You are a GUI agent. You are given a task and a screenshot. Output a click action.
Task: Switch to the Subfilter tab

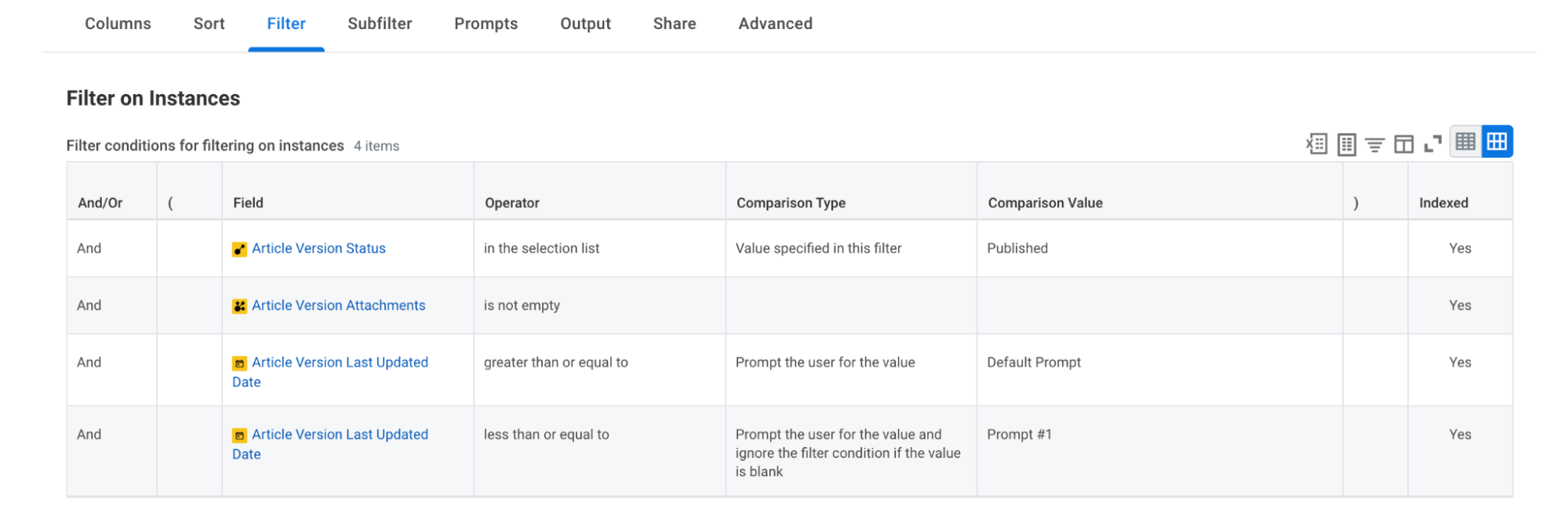click(380, 24)
